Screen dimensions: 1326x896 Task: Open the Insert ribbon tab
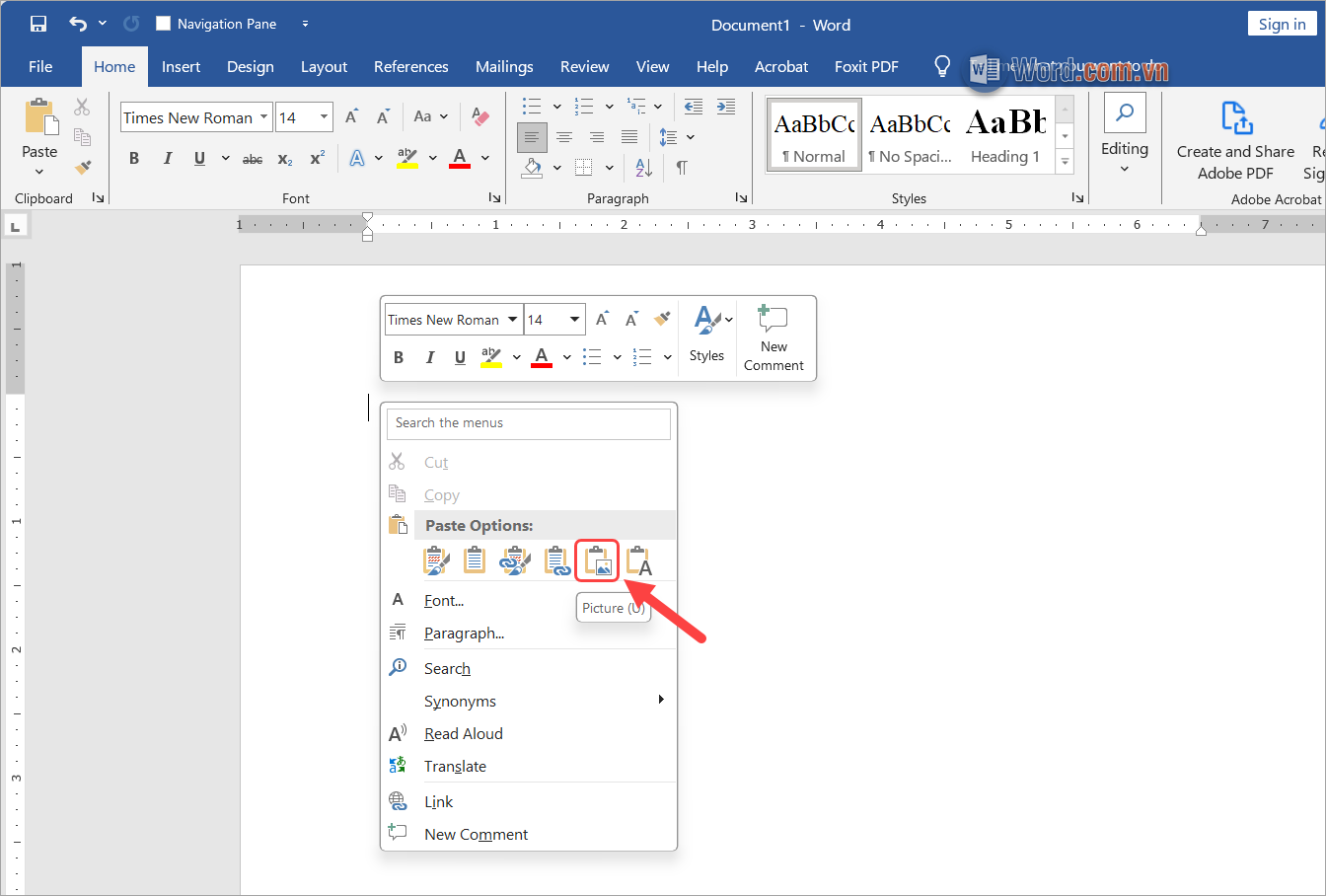point(181,66)
